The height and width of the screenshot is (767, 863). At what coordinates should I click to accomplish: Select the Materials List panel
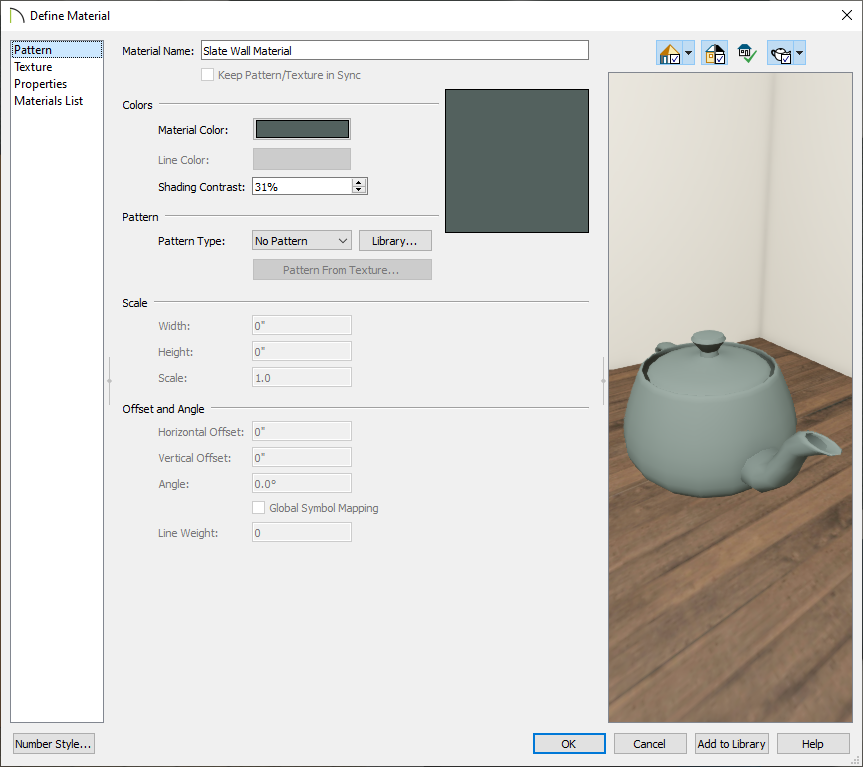47,100
